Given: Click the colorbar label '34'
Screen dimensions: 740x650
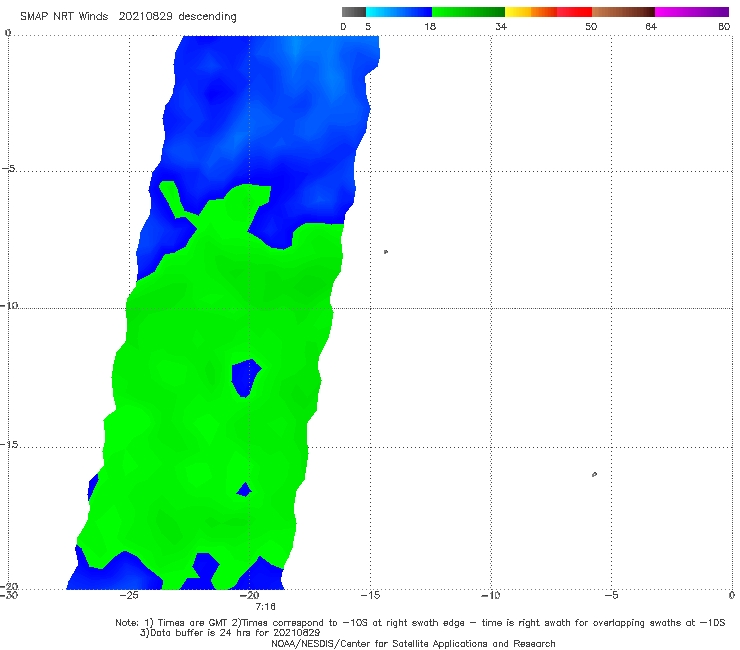Looking at the screenshot, I should tap(501, 26).
